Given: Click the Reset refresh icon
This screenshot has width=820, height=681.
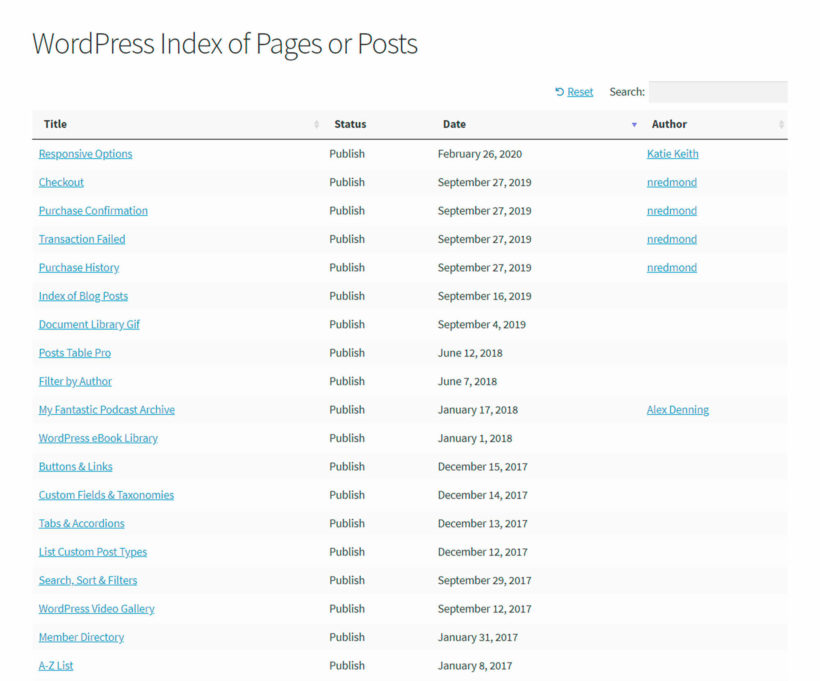Looking at the screenshot, I should tap(558, 91).
